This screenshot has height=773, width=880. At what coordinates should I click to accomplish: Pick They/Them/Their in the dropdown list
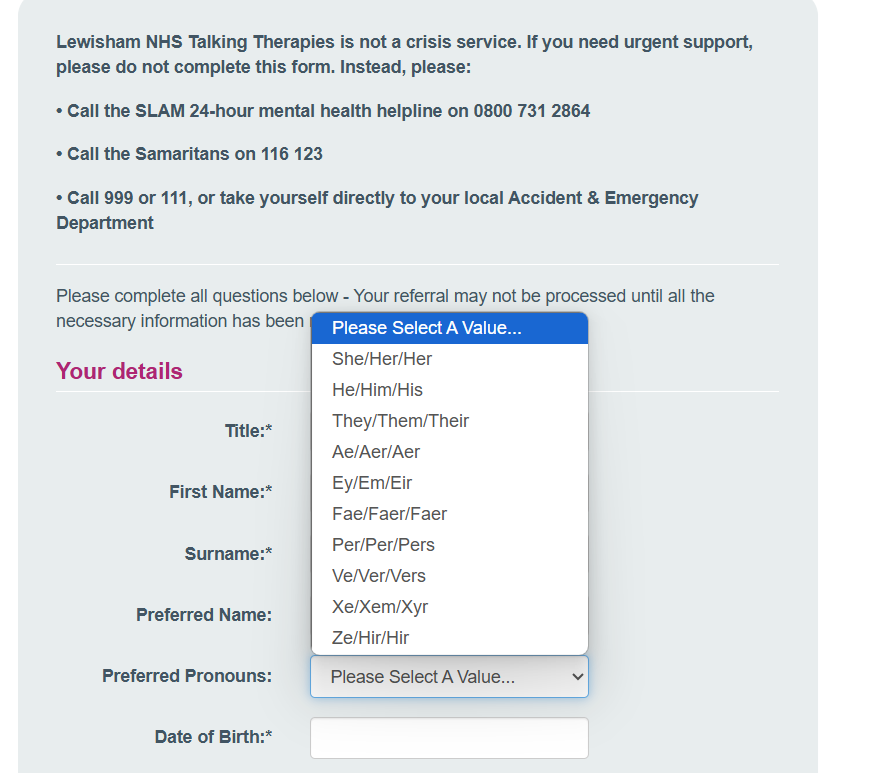[400, 421]
